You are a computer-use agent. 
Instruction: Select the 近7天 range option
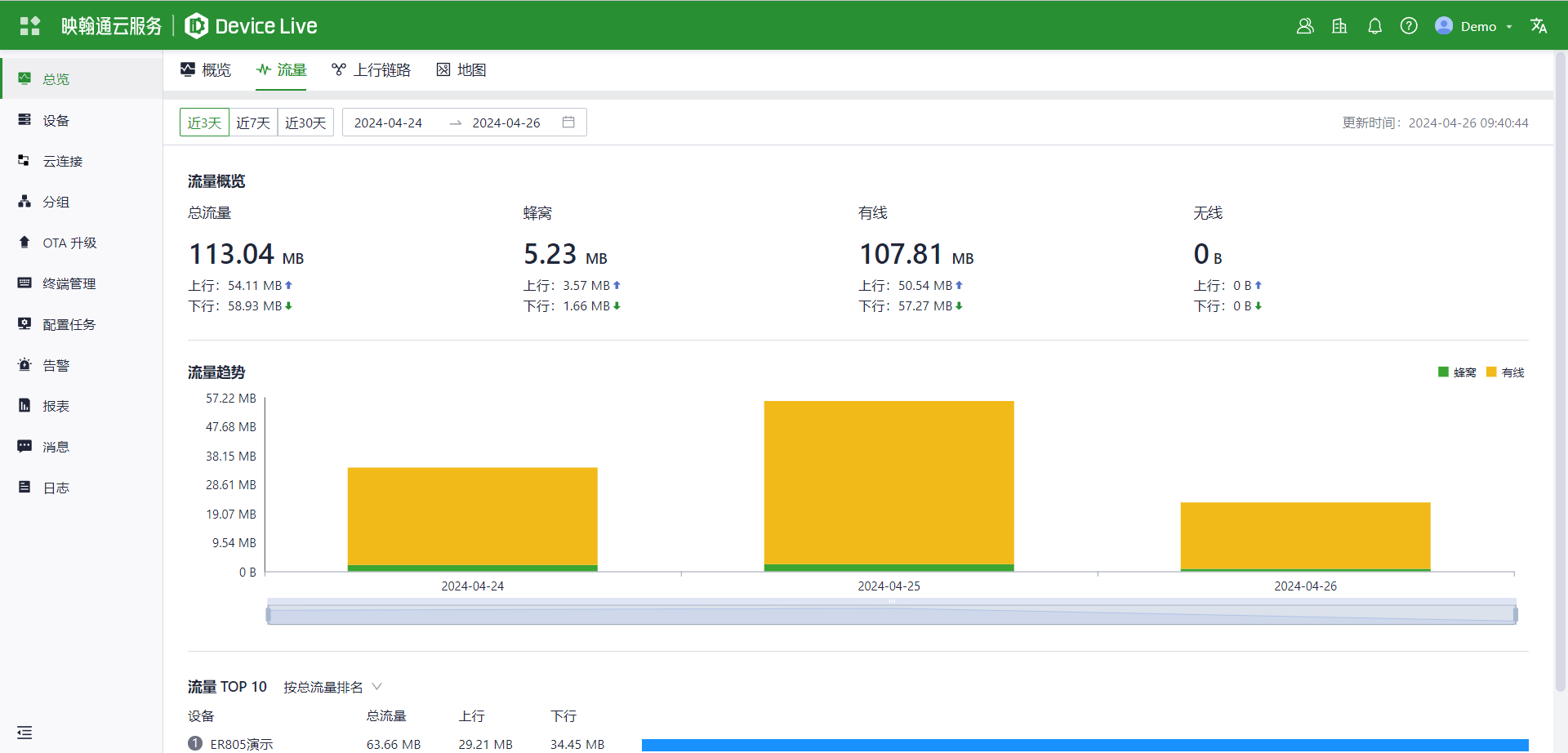[253, 123]
